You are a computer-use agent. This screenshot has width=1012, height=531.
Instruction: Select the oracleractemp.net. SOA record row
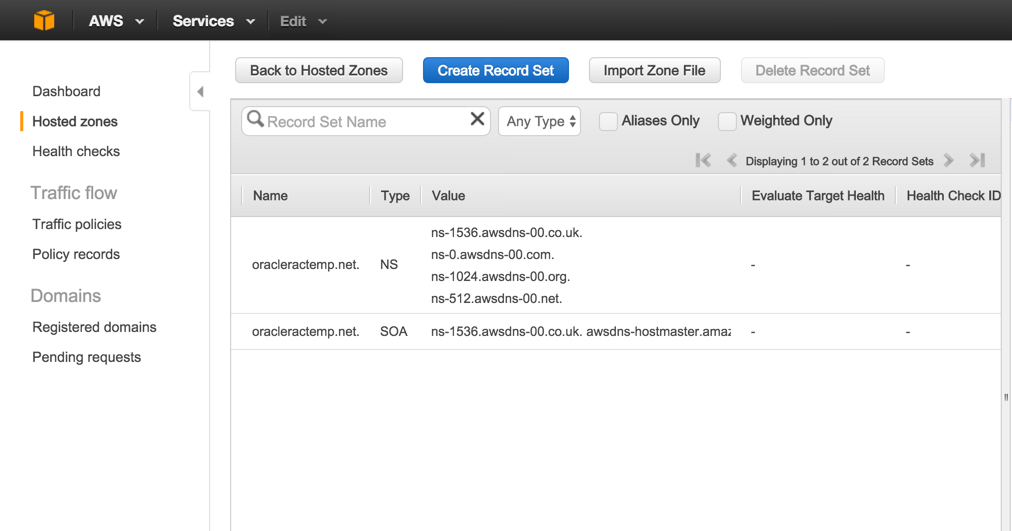pos(616,332)
